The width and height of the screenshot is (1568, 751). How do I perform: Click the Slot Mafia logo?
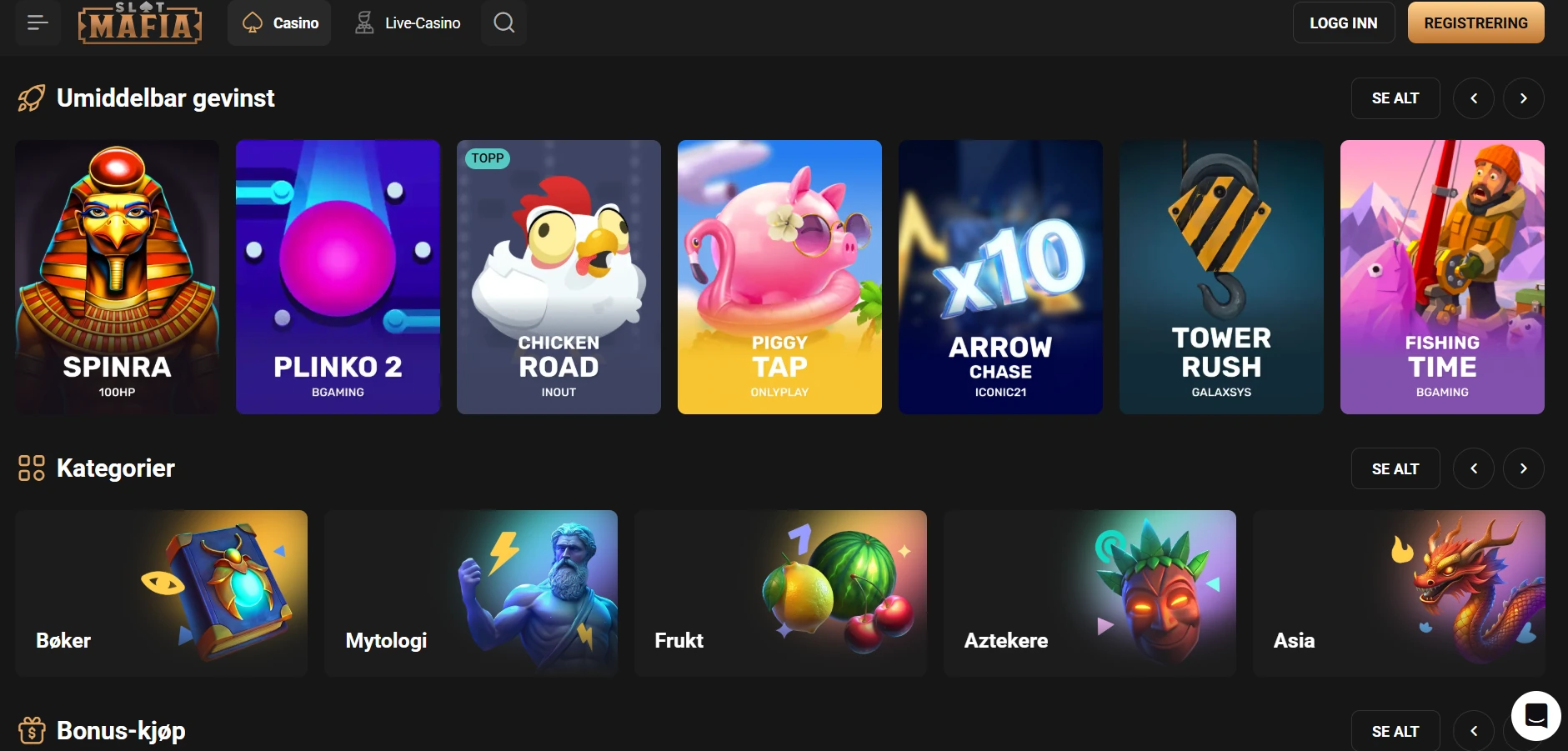(140, 23)
